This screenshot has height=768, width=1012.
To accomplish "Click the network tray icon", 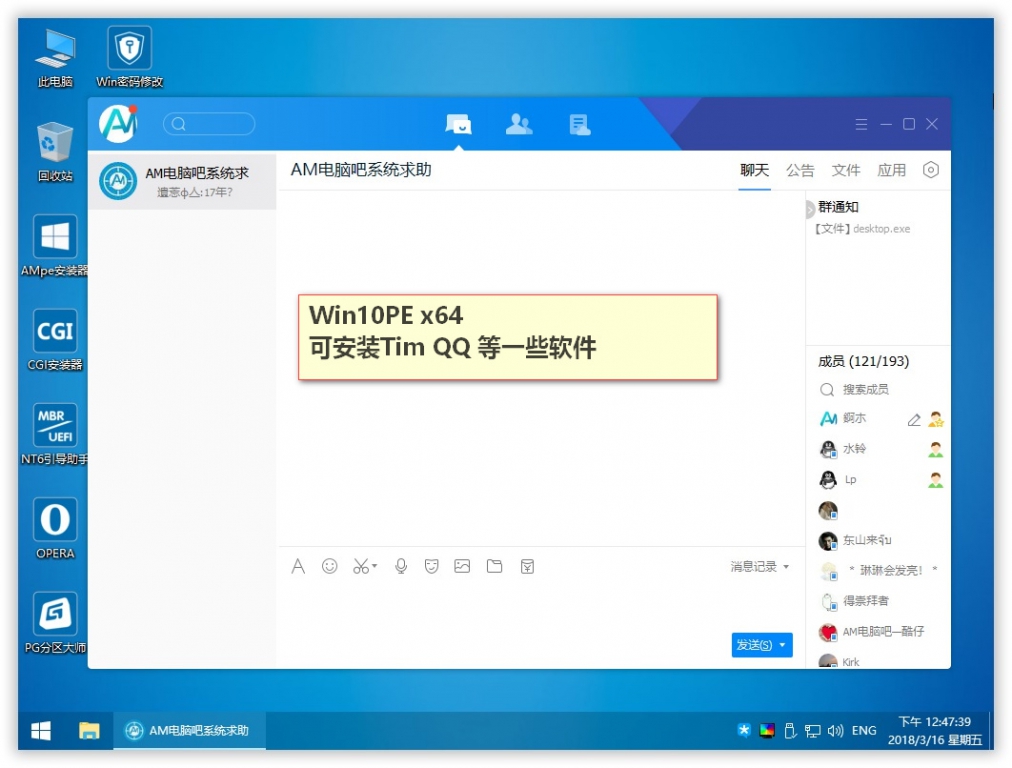I will [812, 731].
